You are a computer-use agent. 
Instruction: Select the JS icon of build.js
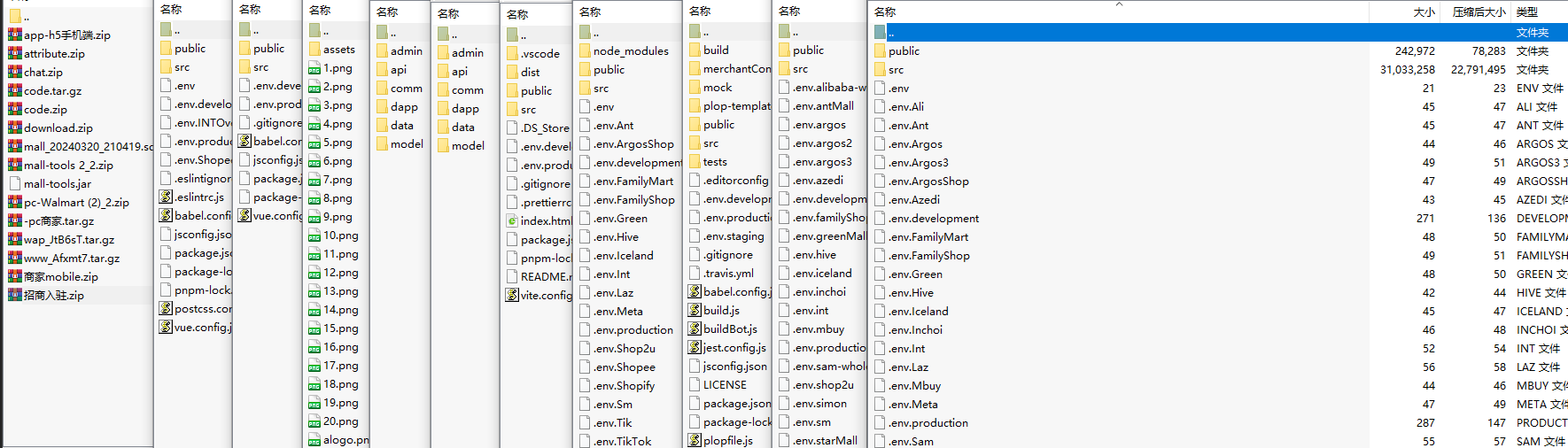tap(695, 310)
